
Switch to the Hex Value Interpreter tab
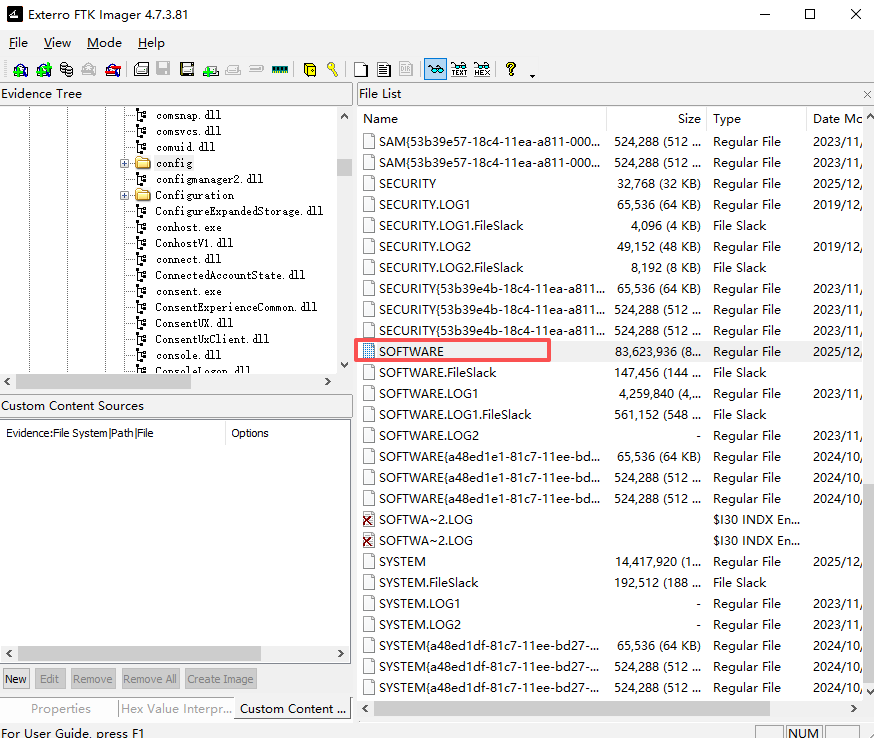175,709
